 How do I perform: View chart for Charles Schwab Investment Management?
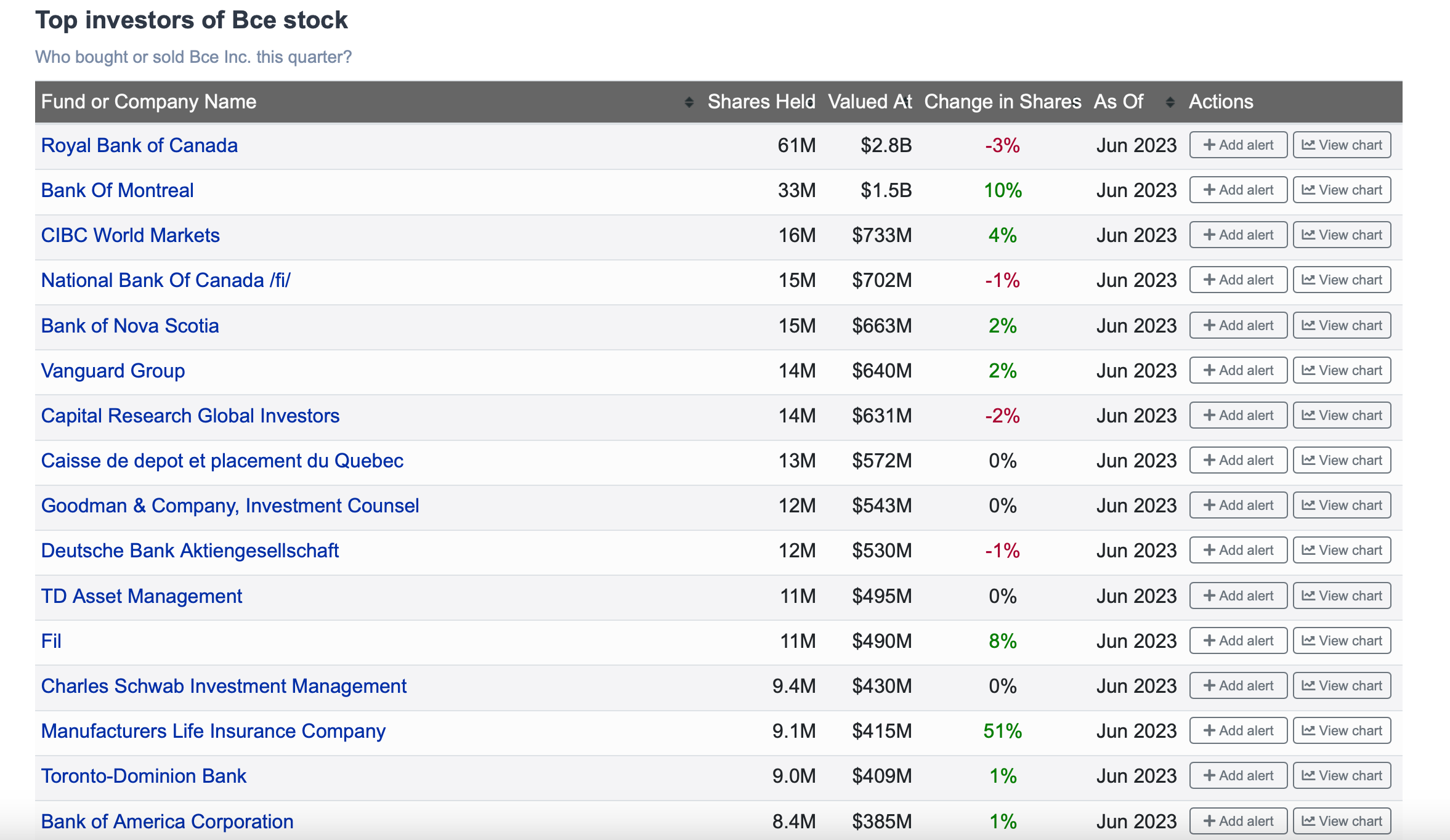click(x=1342, y=685)
